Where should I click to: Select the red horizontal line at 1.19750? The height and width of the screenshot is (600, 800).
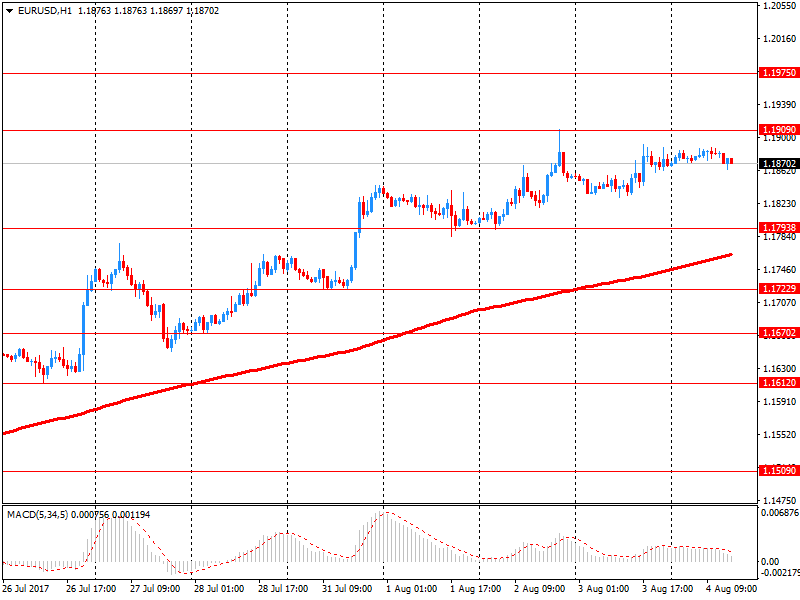point(380,73)
